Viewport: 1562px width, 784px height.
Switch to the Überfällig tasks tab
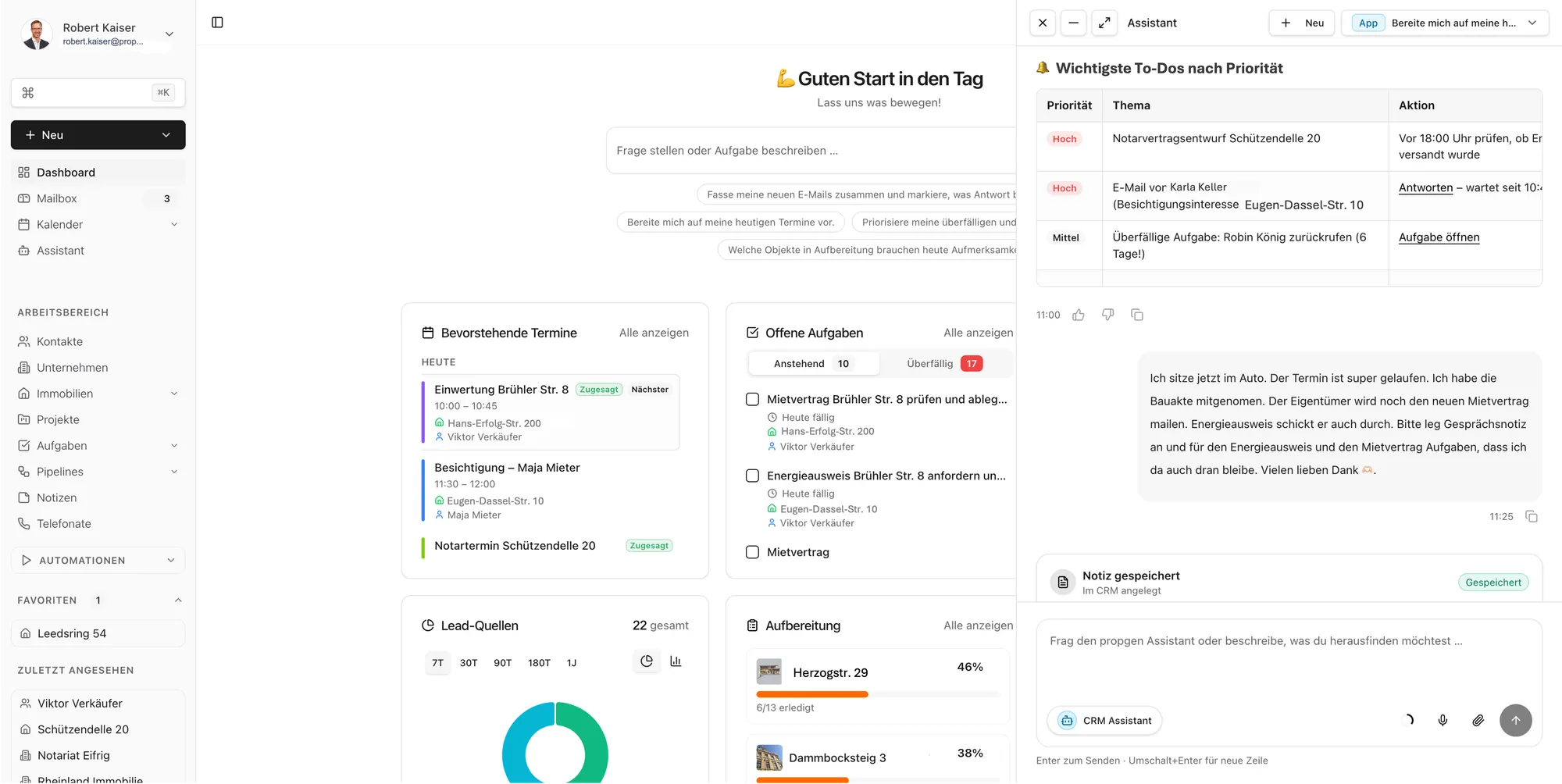click(945, 363)
